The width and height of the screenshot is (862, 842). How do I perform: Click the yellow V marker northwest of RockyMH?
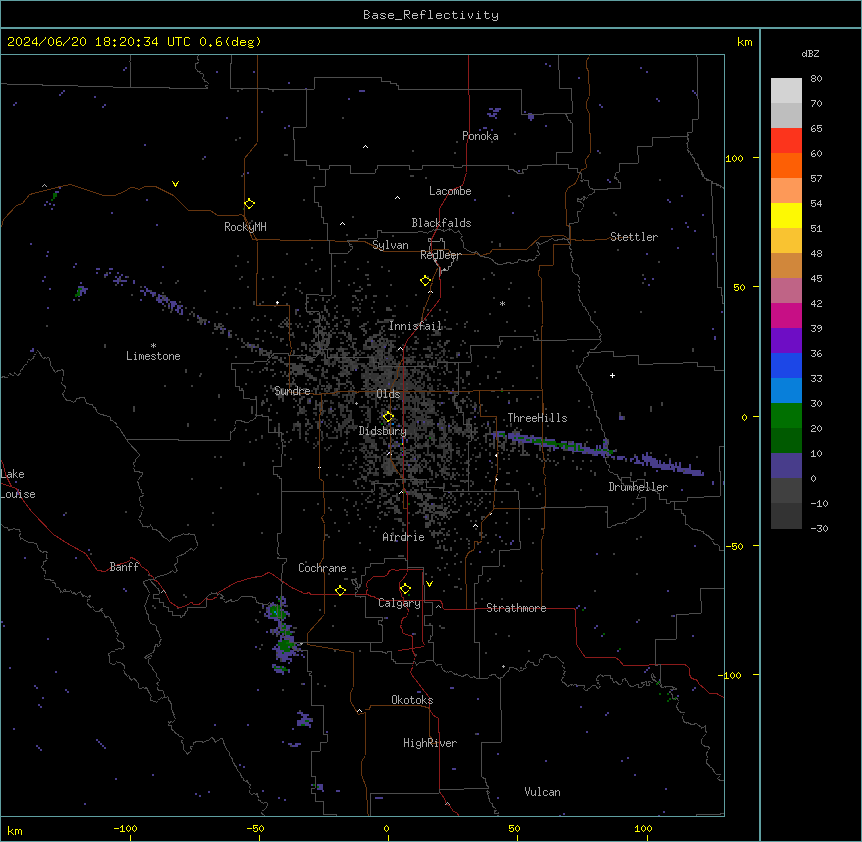[175, 184]
